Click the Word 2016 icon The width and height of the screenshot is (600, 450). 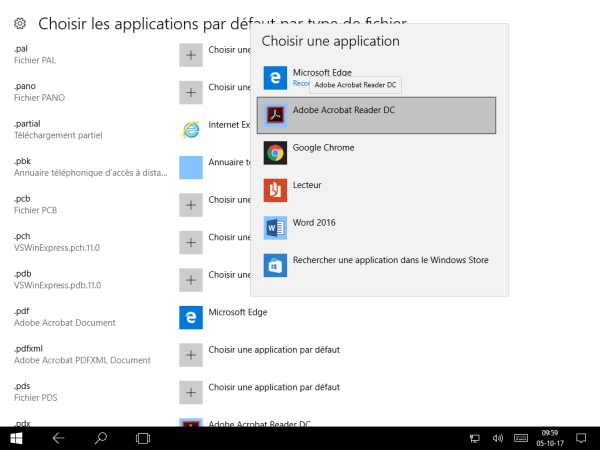point(275,228)
